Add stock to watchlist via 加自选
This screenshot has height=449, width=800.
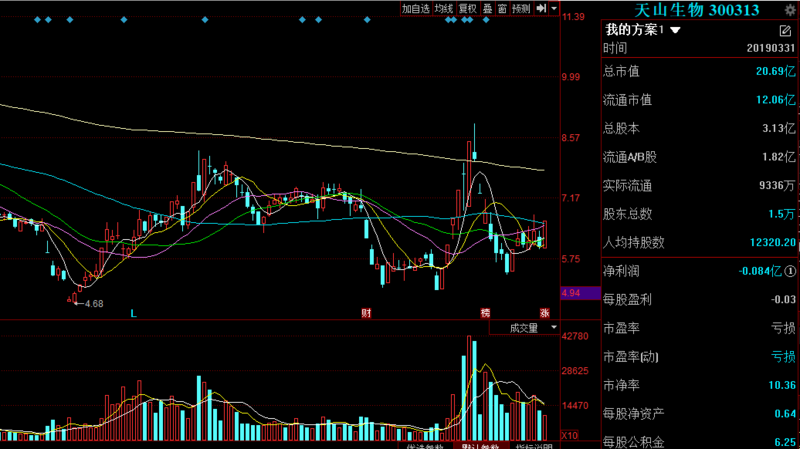(x=416, y=9)
